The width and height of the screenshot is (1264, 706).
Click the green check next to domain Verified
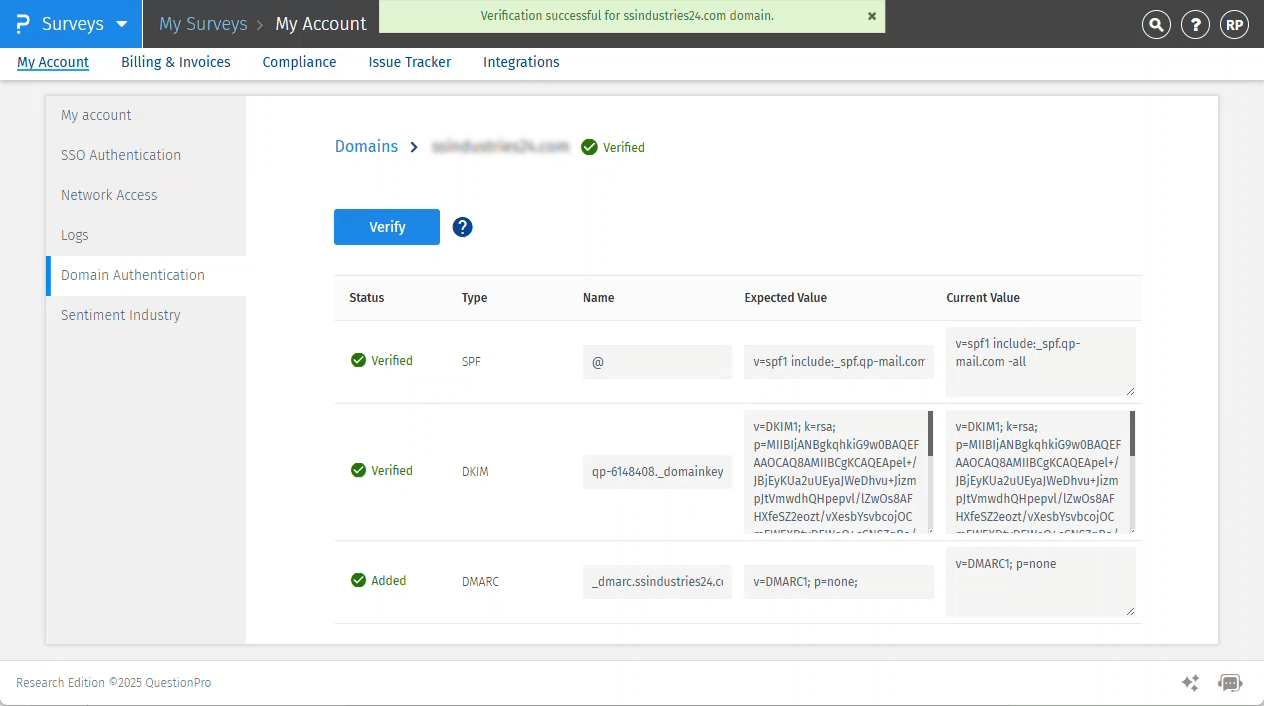(x=589, y=147)
